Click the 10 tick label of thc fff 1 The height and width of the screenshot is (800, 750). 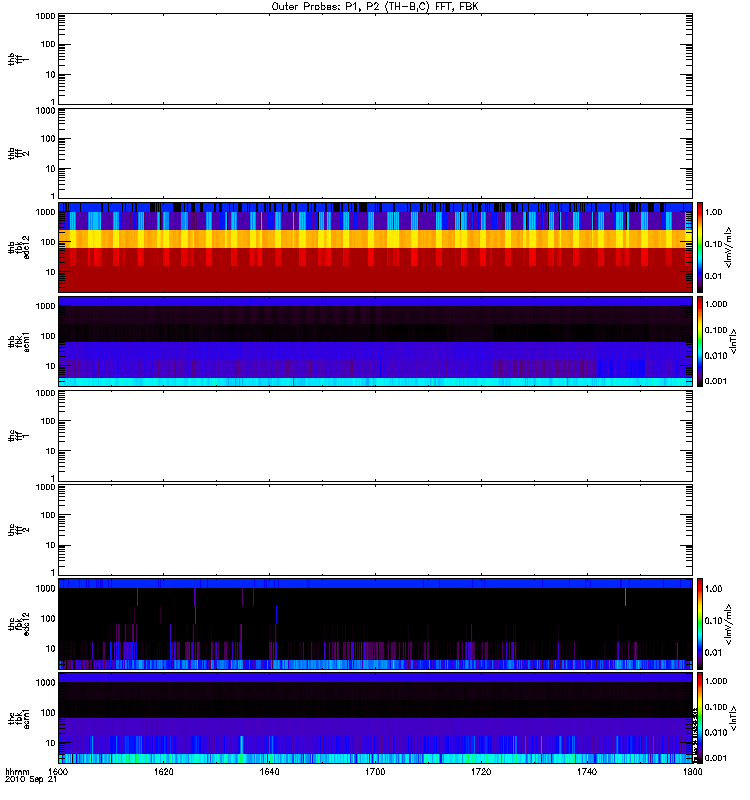(51, 451)
